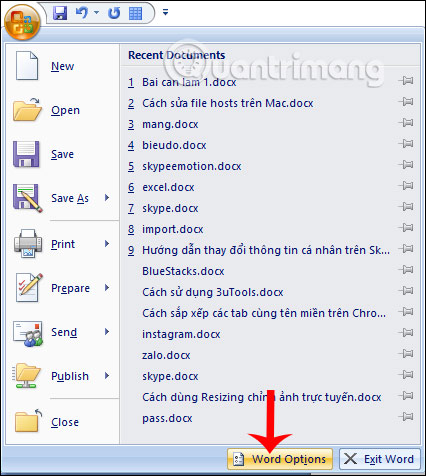This screenshot has height=476, width=426.
Task: Pin mang.docx using its pushpin
Action: click(406, 123)
